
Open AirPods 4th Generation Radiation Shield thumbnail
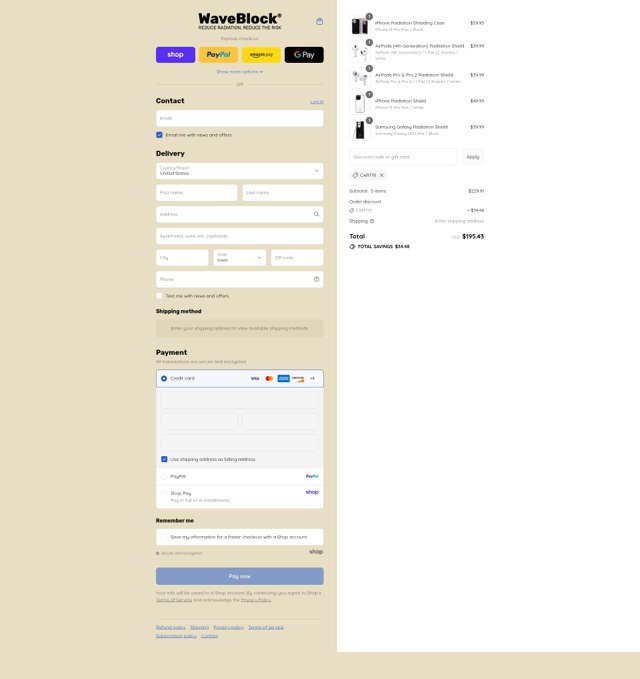(360, 52)
